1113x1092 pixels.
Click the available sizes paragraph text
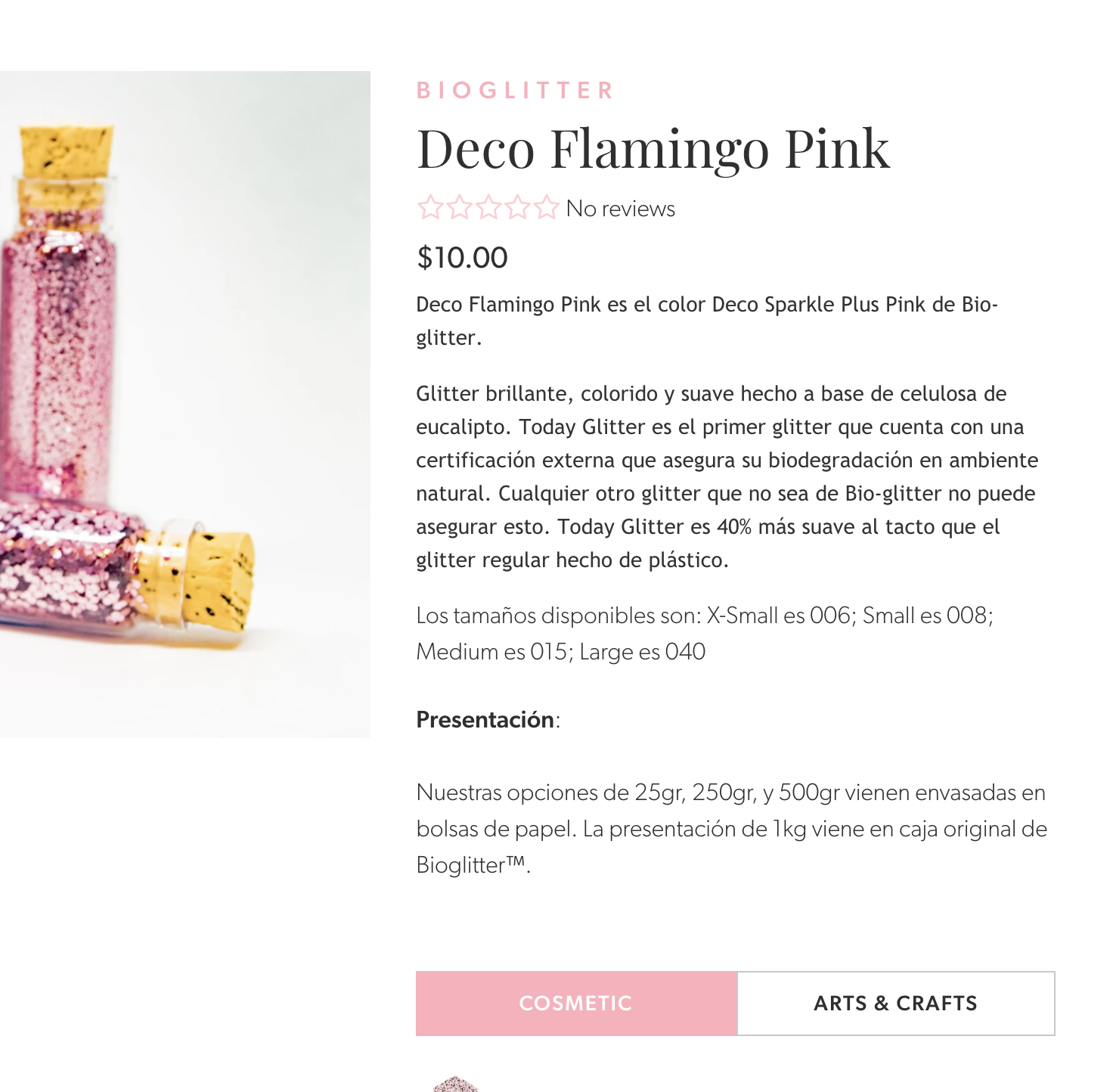pyautogui.click(x=705, y=634)
